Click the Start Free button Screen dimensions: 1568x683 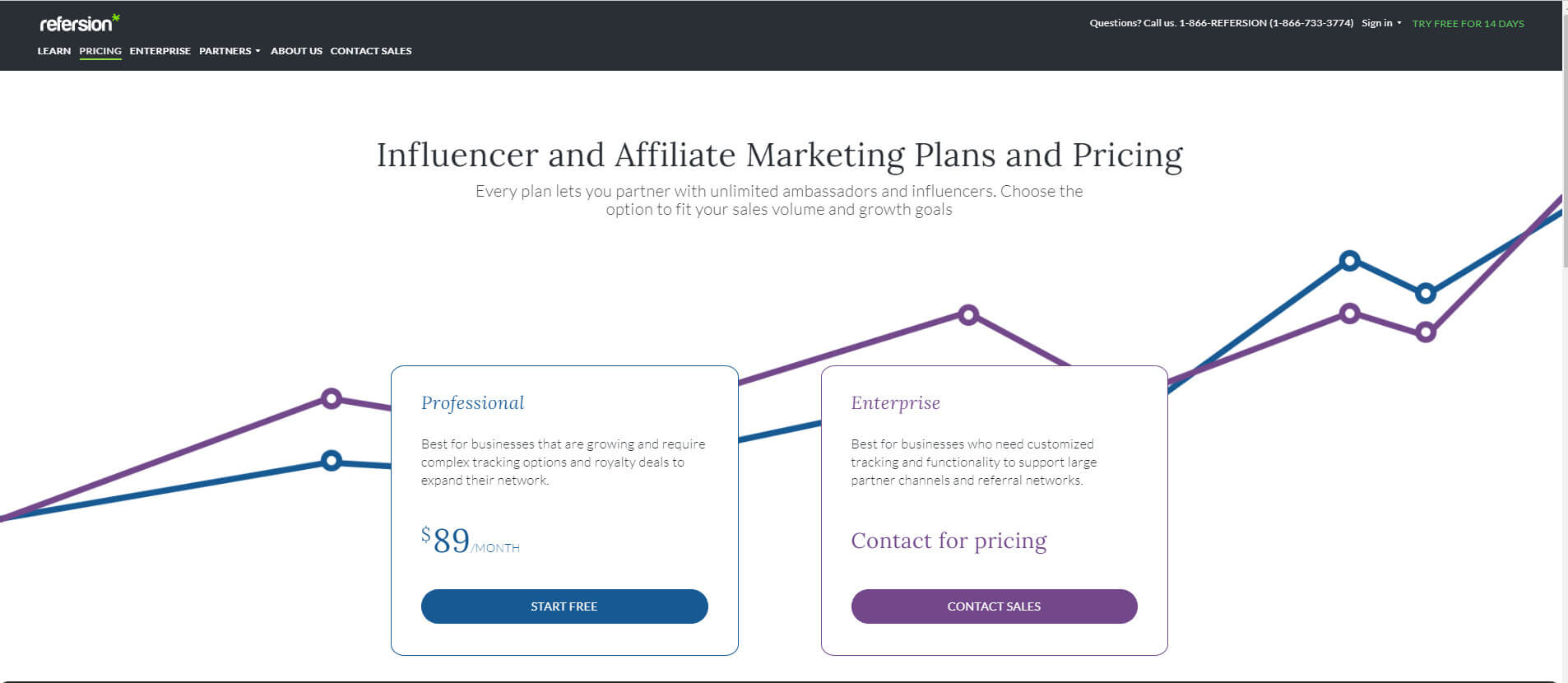pos(564,606)
